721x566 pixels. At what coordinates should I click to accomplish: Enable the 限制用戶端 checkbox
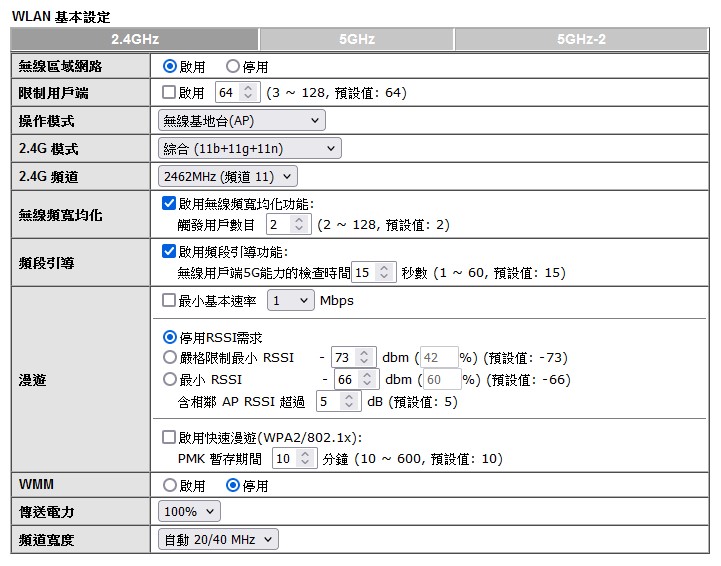click(169, 93)
